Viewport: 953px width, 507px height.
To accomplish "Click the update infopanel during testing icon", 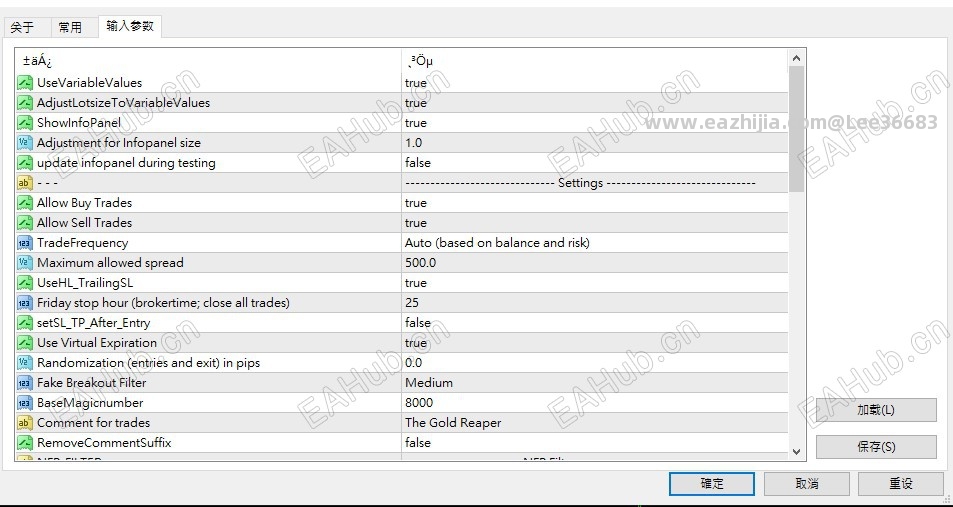I will click(x=25, y=163).
